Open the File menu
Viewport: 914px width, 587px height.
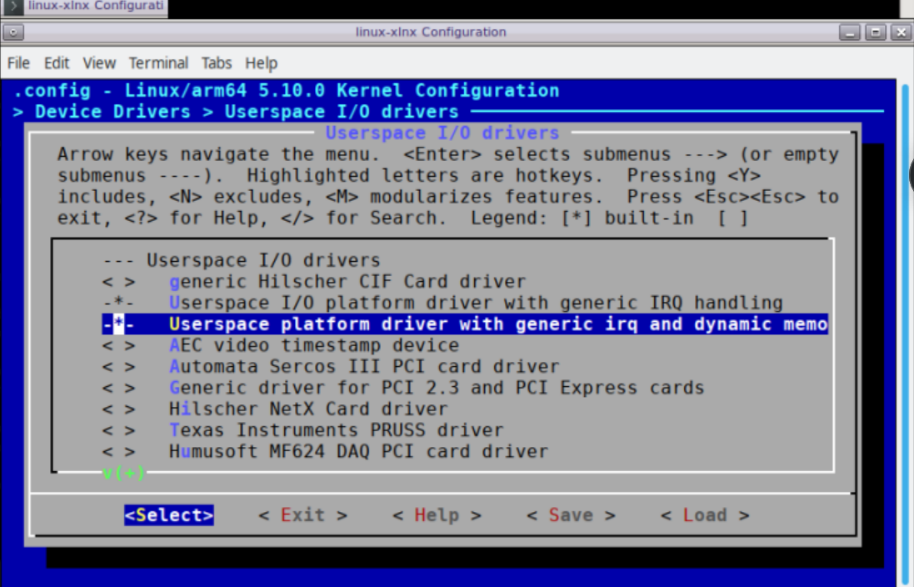click(x=18, y=63)
